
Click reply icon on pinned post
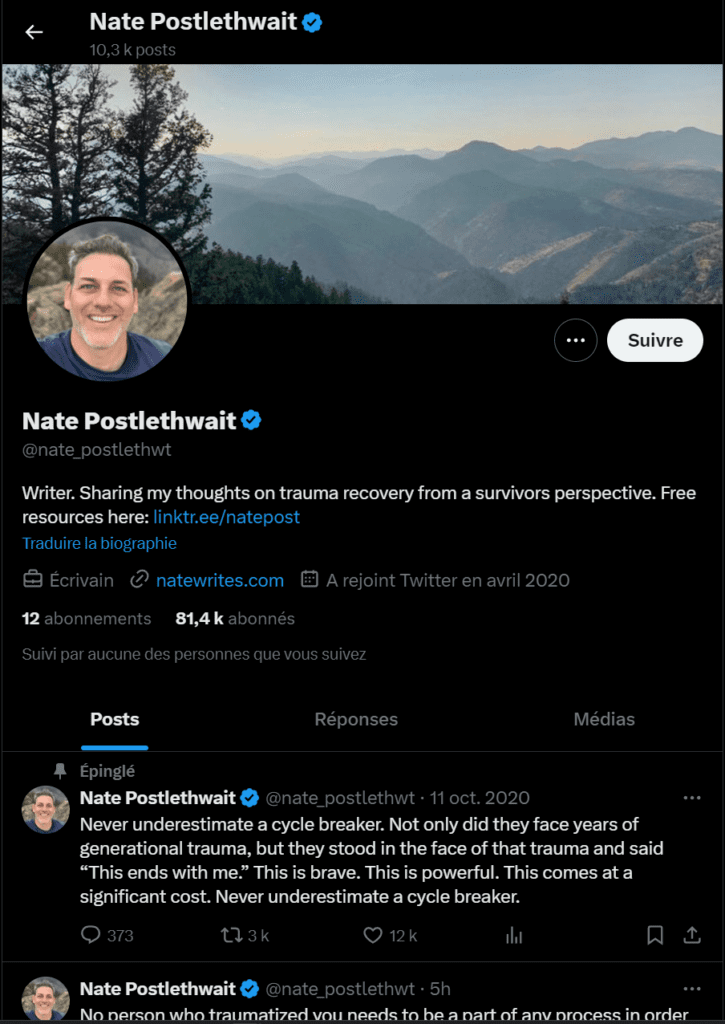tap(90, 935)
